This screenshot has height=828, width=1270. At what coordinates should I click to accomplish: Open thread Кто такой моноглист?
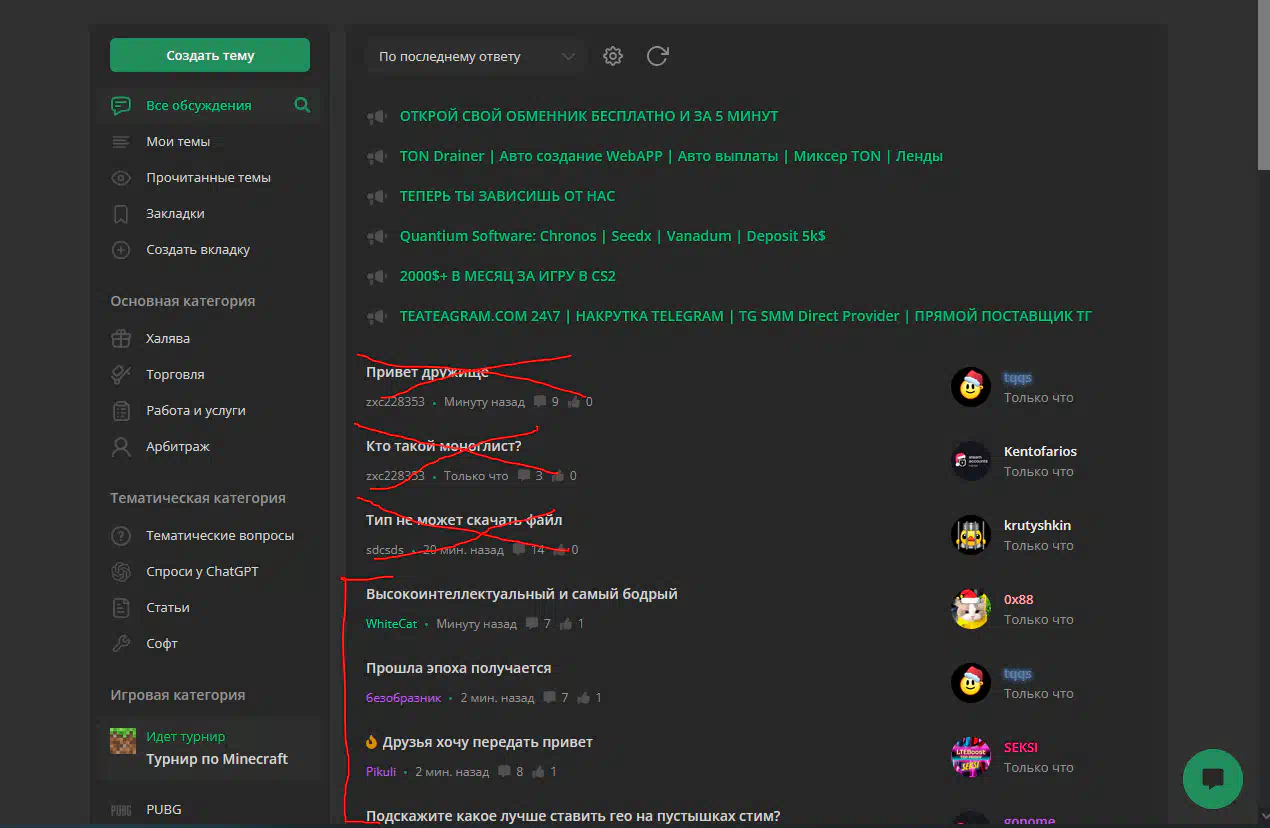444,446
